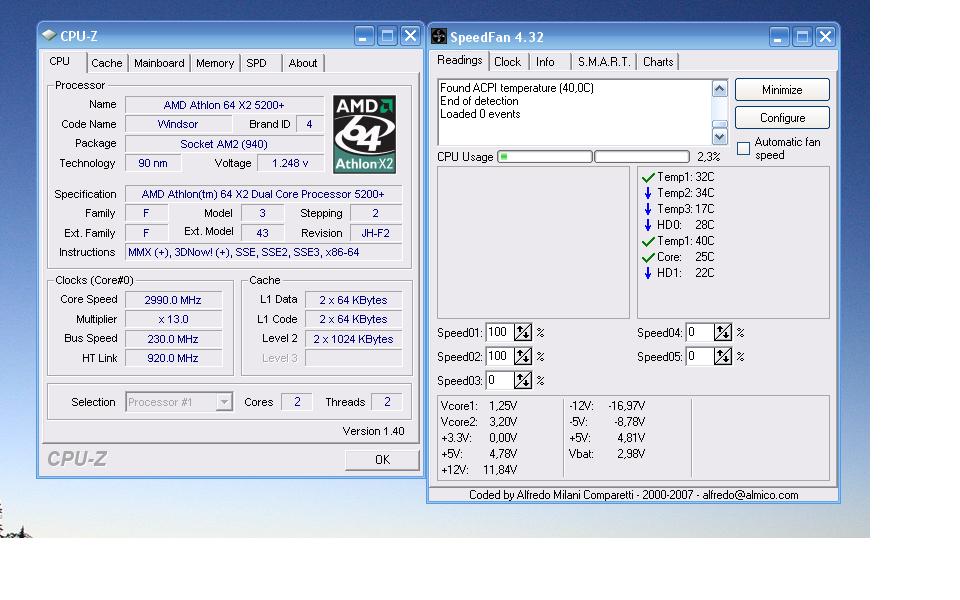This screenshot has width=960, height=600.
Task: Click the log box scroll up arrow
Action: pyautogui.click(x=719, y=89)
